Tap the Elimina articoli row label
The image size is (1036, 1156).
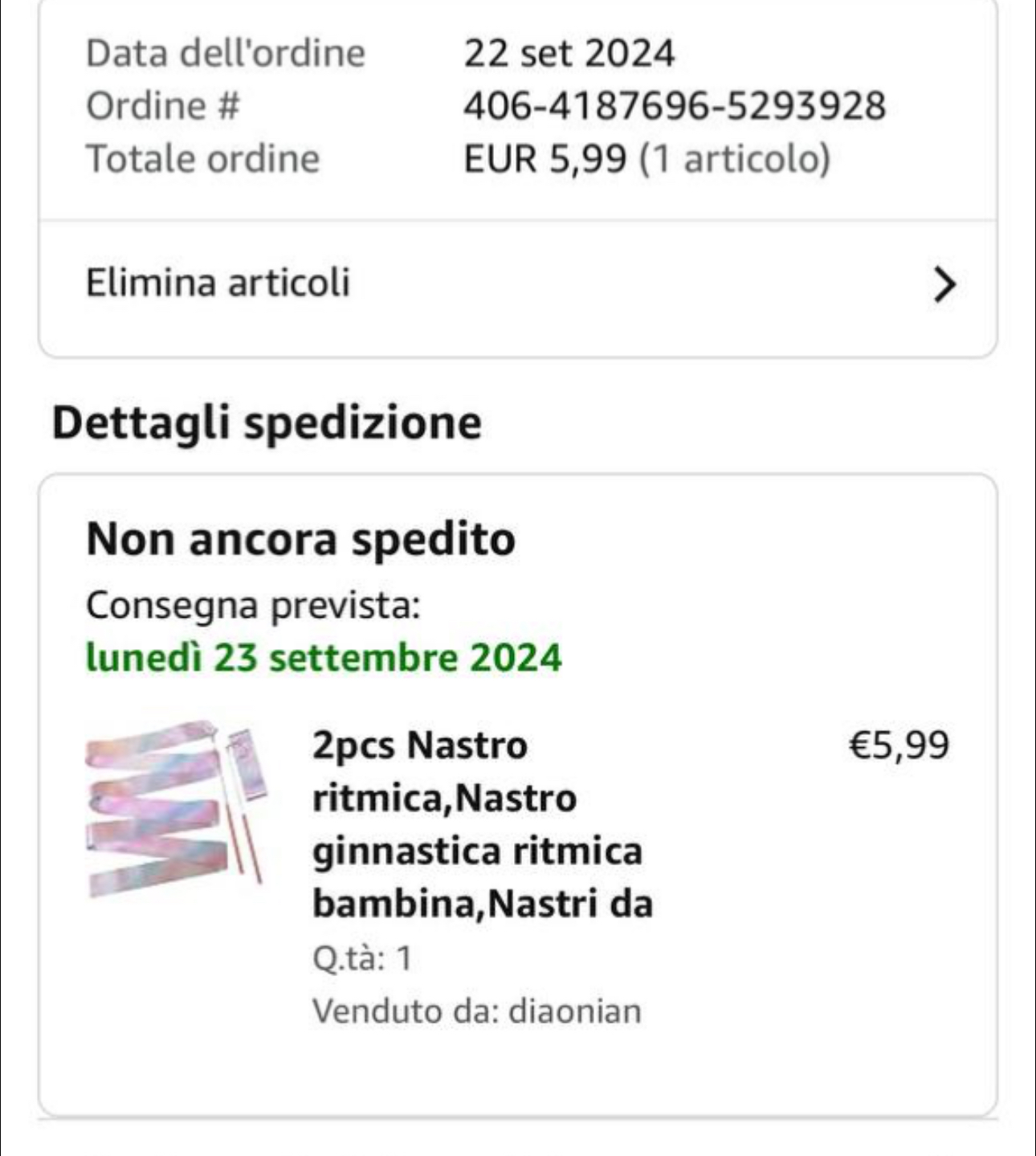[x=218, y=283]
